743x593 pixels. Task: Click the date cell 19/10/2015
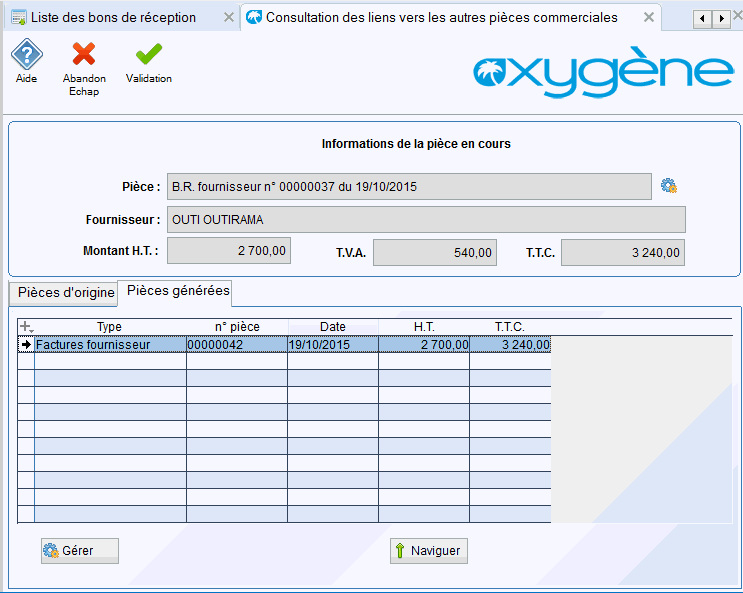coord(333,345)
